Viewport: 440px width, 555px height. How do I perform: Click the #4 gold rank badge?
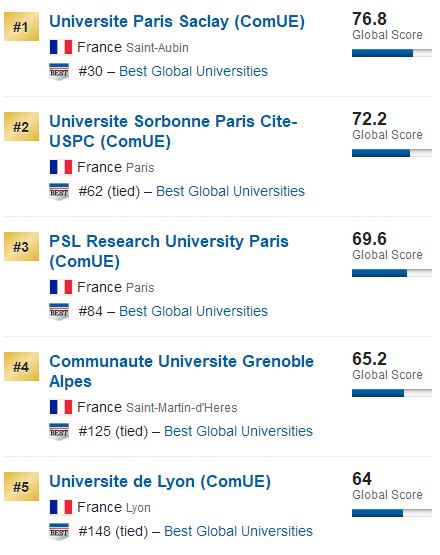[x=21, y=367]
